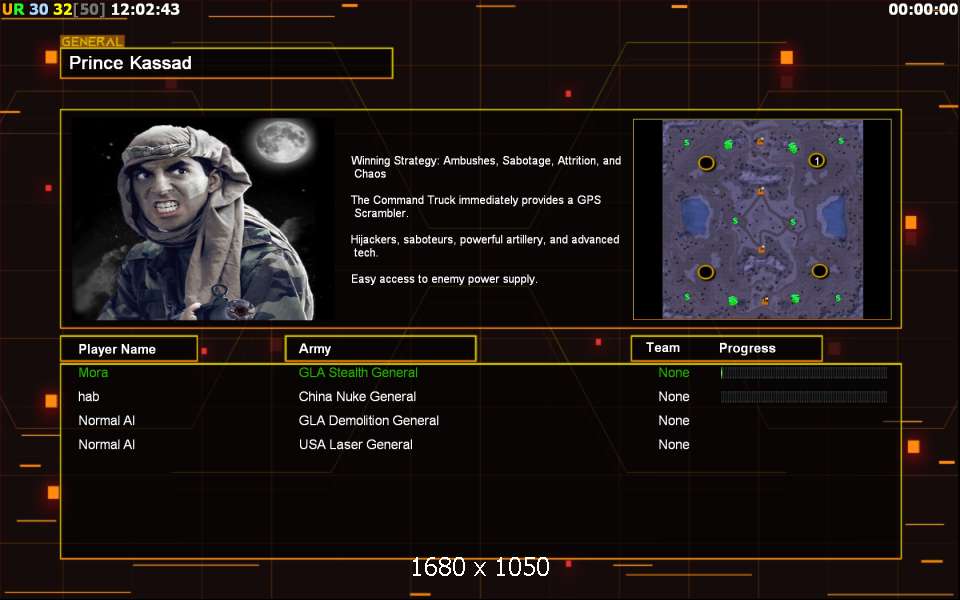Image resolution: width=960 pixels, height=600 pixels.
Task: Click the 00:00:00 game timer
Action: 923,9
